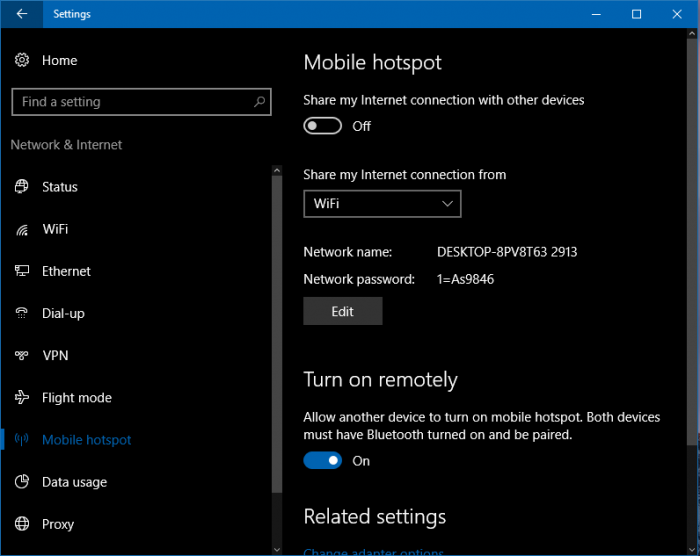Click the Flight mode airplane icon
This screenshot has width=700, height=556.
[22, 397]
